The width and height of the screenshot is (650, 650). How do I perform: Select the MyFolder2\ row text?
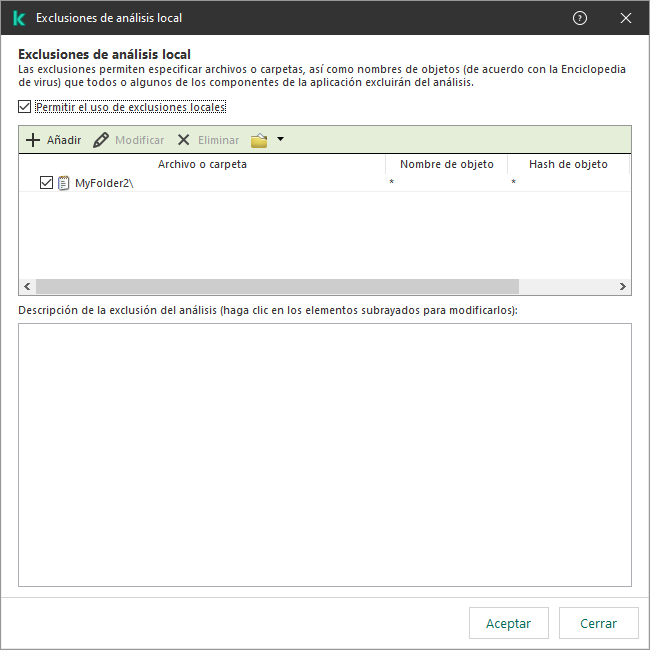coord(104,183)
